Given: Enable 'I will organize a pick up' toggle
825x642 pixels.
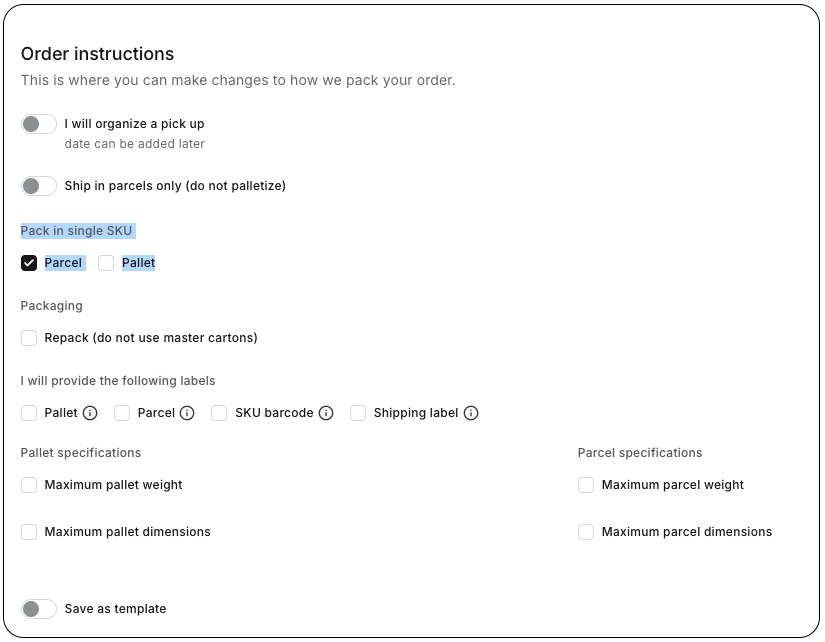Looking at the screenshot, I should click(39, 124).
